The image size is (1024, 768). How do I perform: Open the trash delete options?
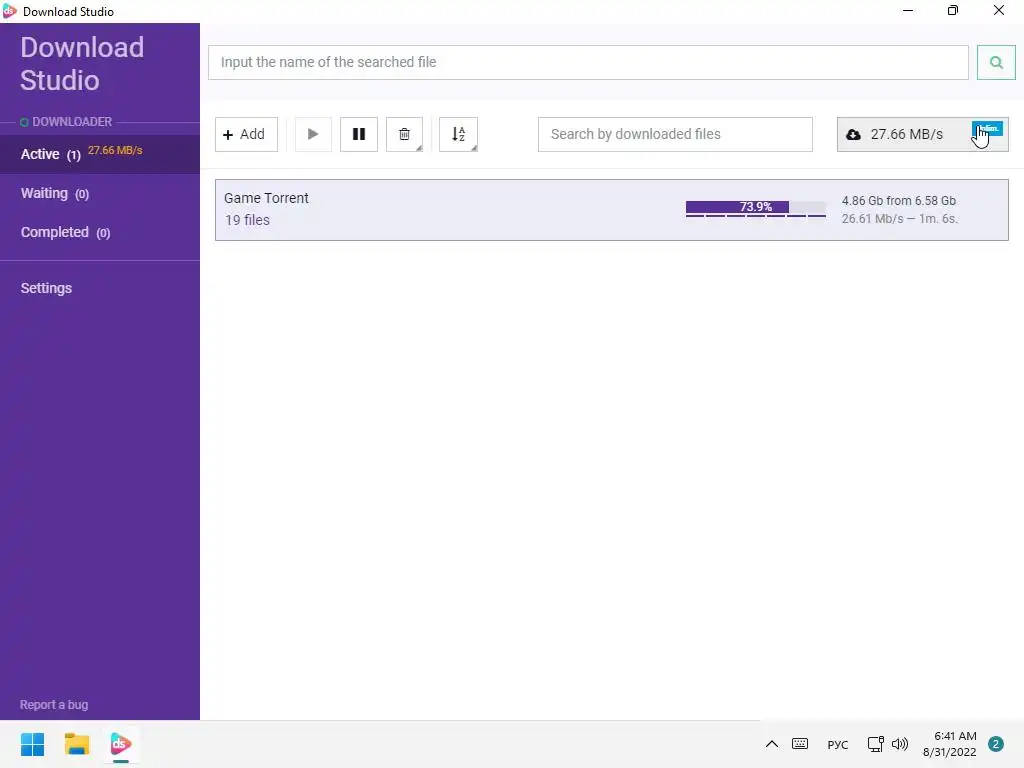404,135
